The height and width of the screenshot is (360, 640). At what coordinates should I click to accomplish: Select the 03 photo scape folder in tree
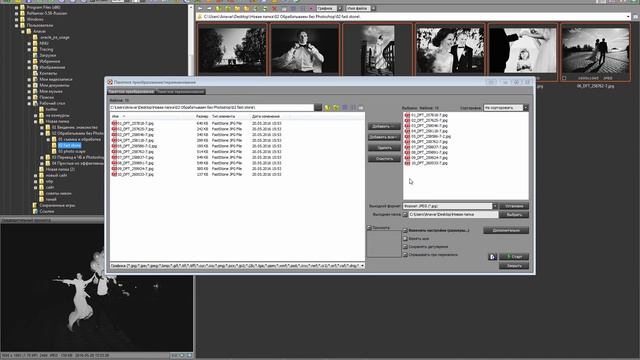71,151
